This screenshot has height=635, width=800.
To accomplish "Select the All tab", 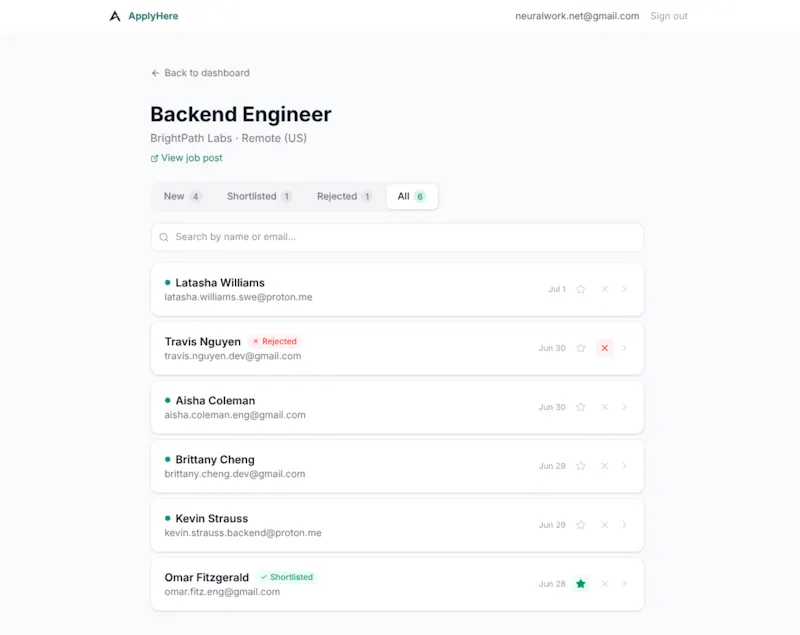I will [x=412, y=196].
